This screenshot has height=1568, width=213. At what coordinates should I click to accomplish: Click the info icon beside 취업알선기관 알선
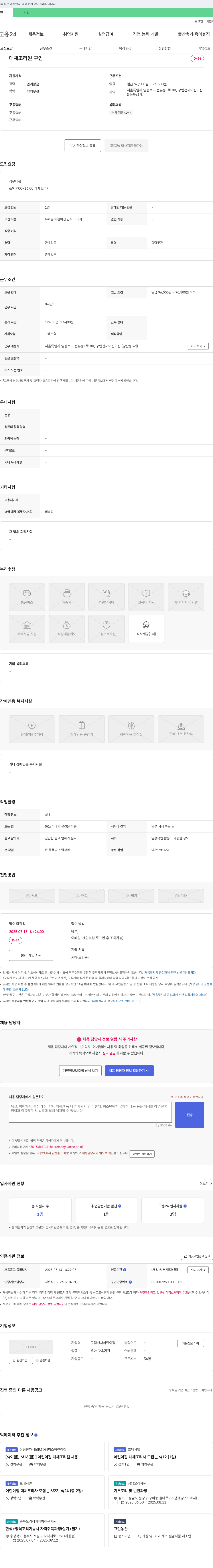120,1206
